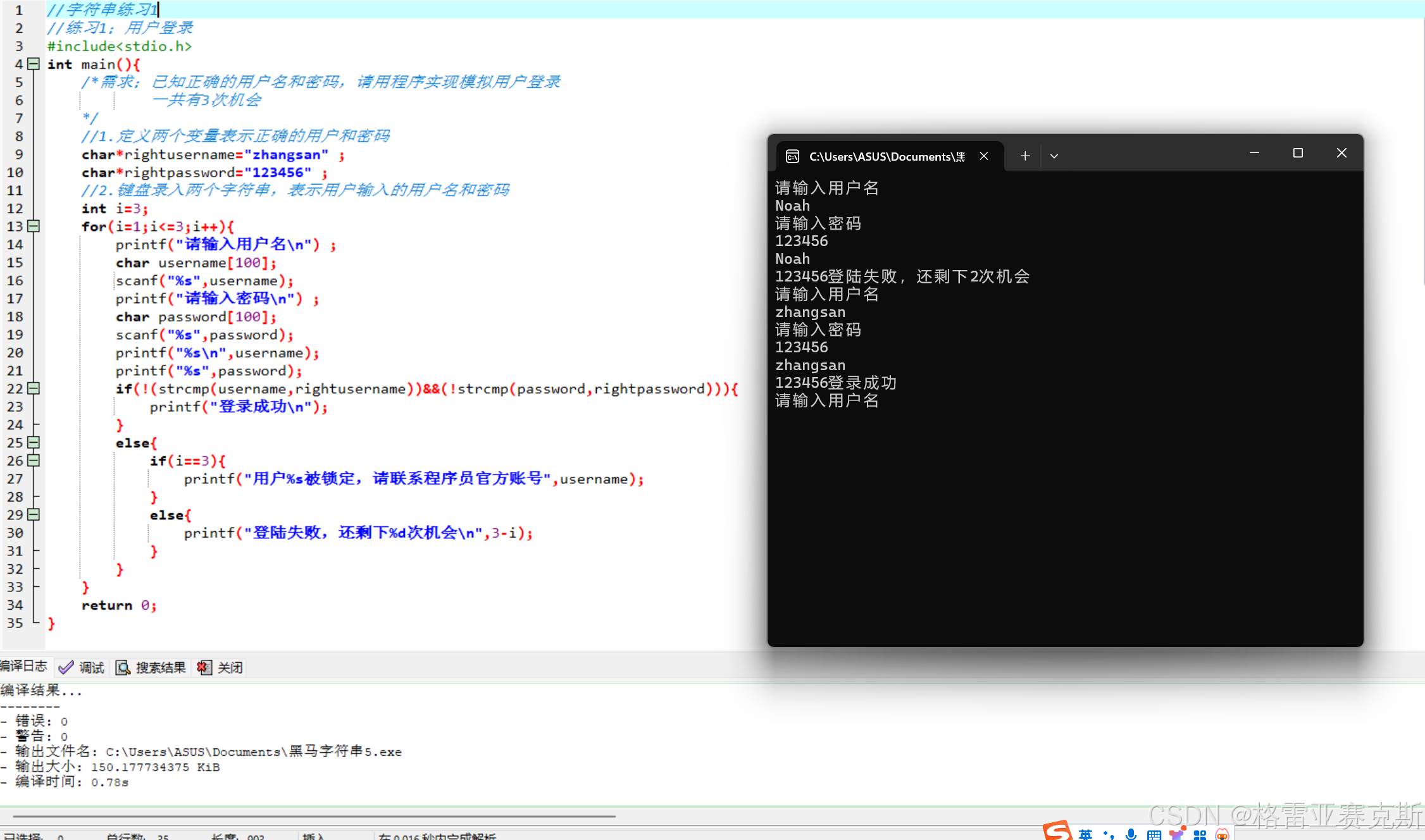Collapse the for loop fold at line 13
This screenshot has height=840, width=1425.
(x=34, y=226)
